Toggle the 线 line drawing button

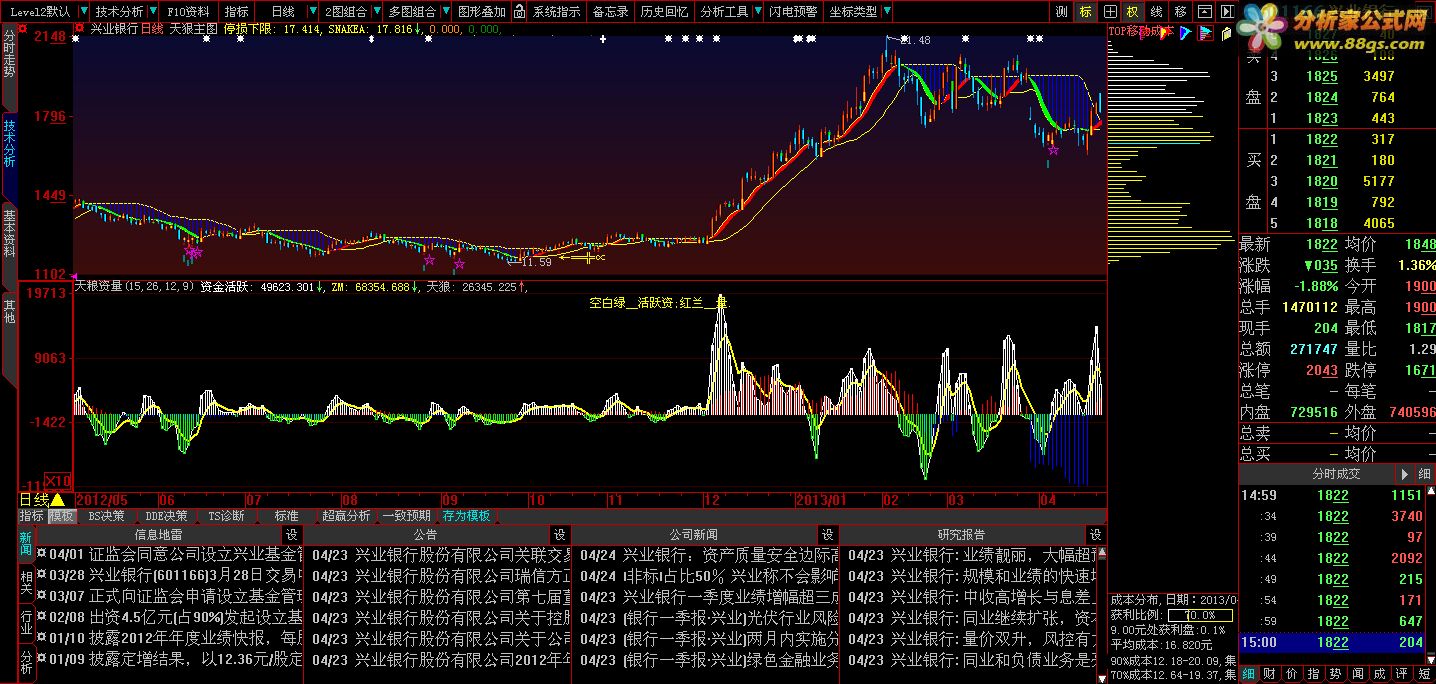[1156, 12]
